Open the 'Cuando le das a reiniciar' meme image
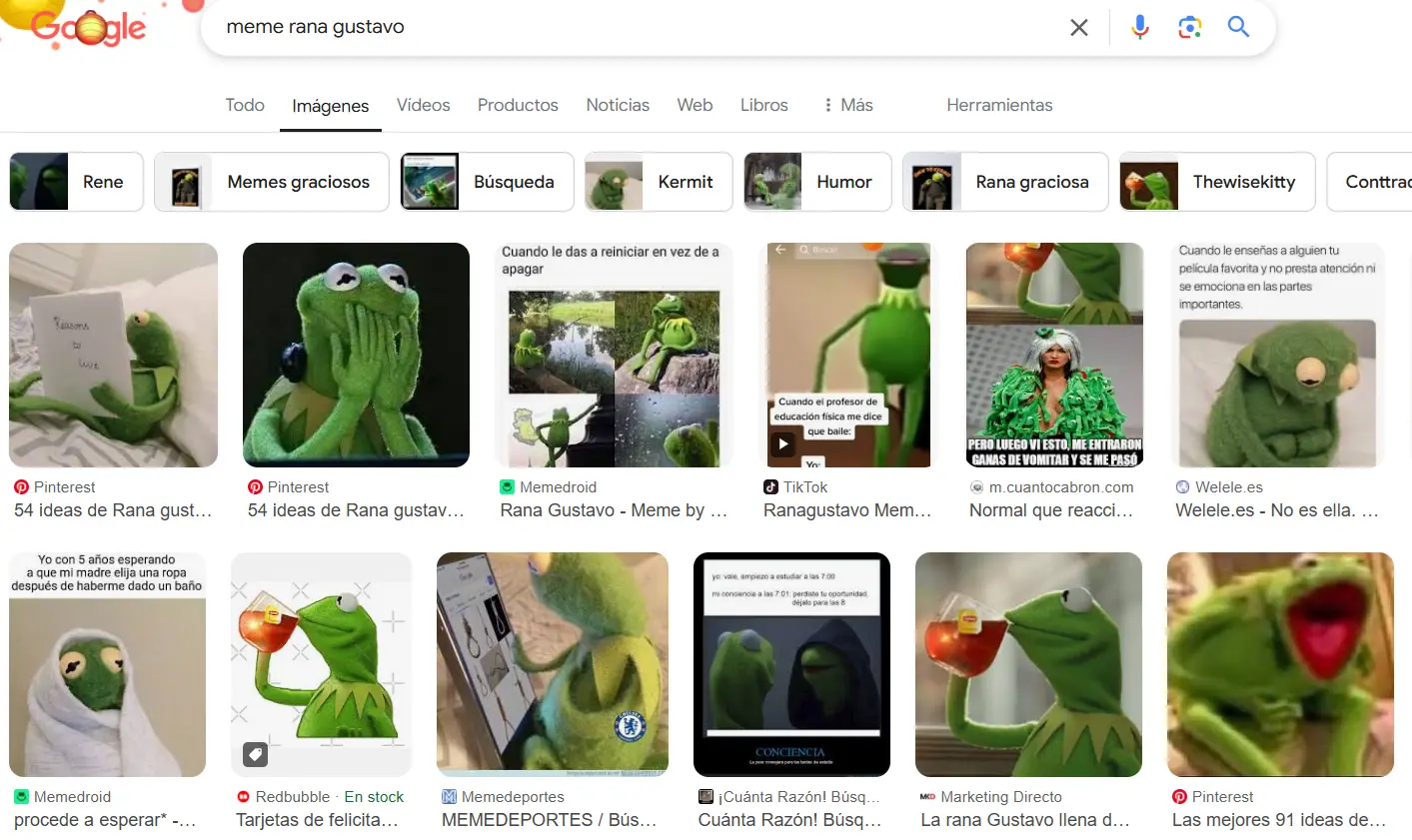 tap(615, 356)
